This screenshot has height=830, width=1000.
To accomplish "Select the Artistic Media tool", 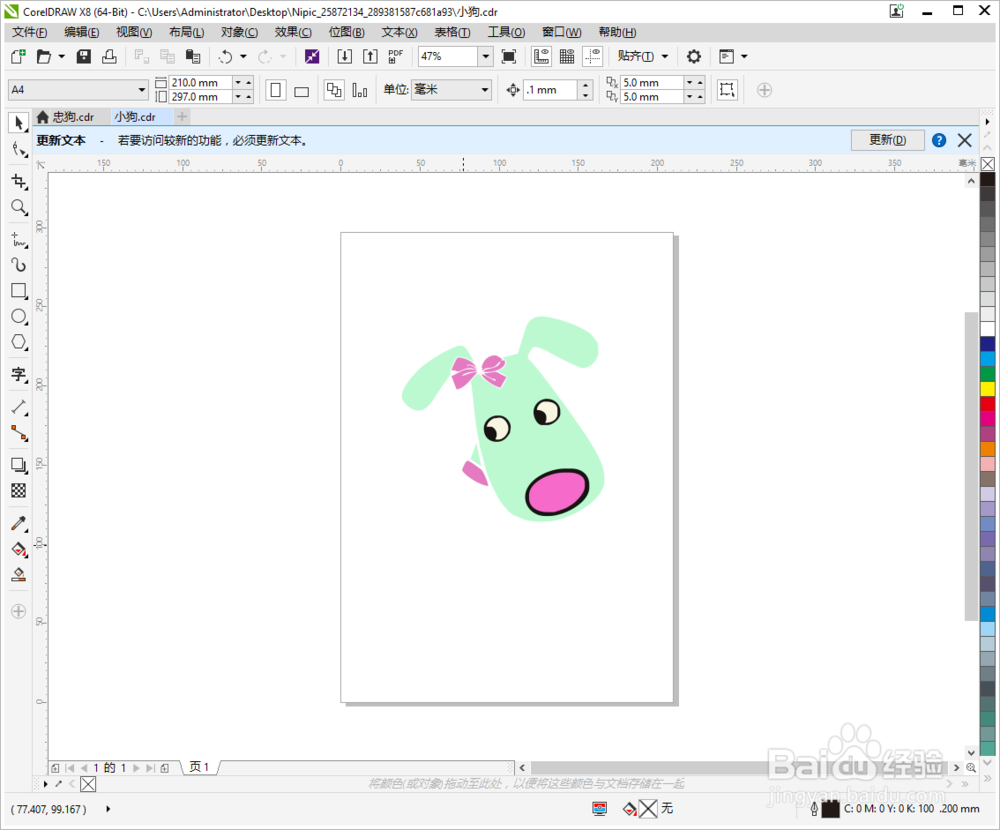I will click(18, 265).
